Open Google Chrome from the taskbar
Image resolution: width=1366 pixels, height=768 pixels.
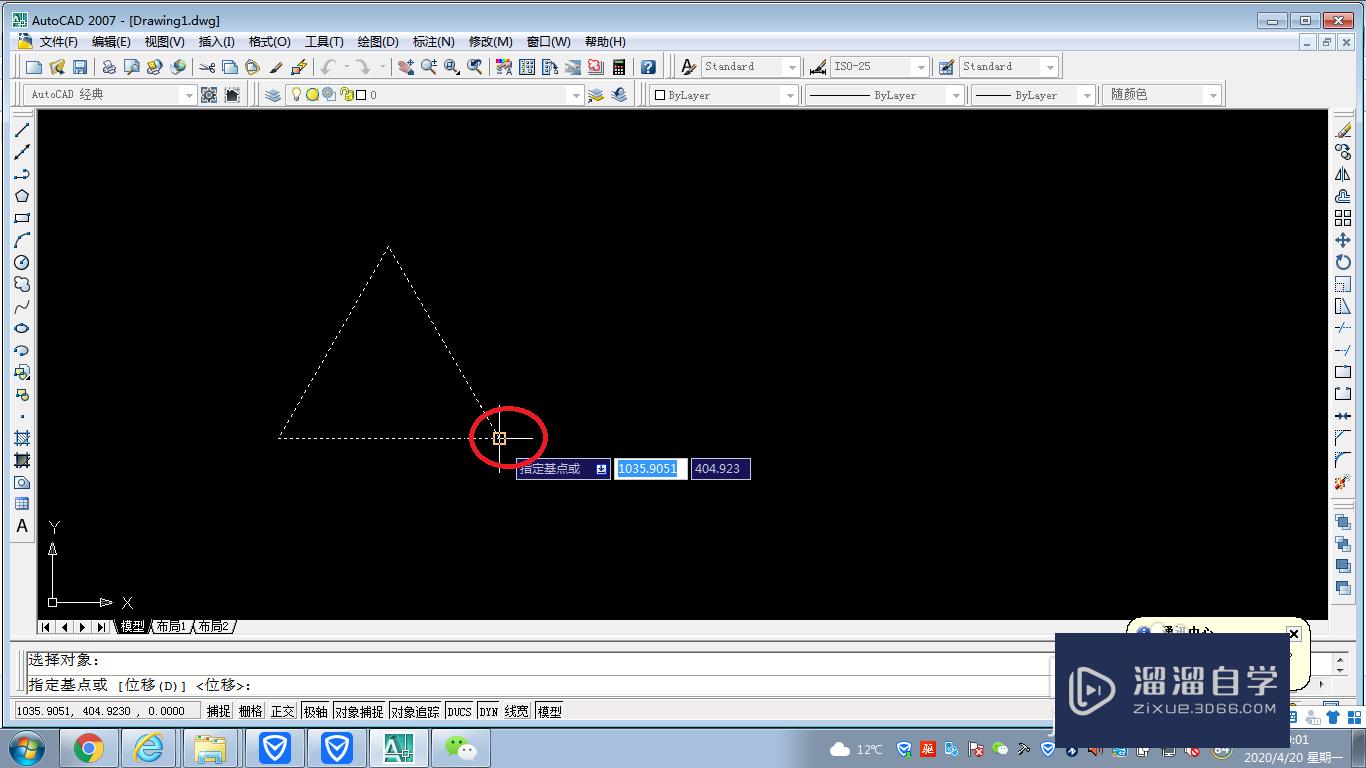88,748
